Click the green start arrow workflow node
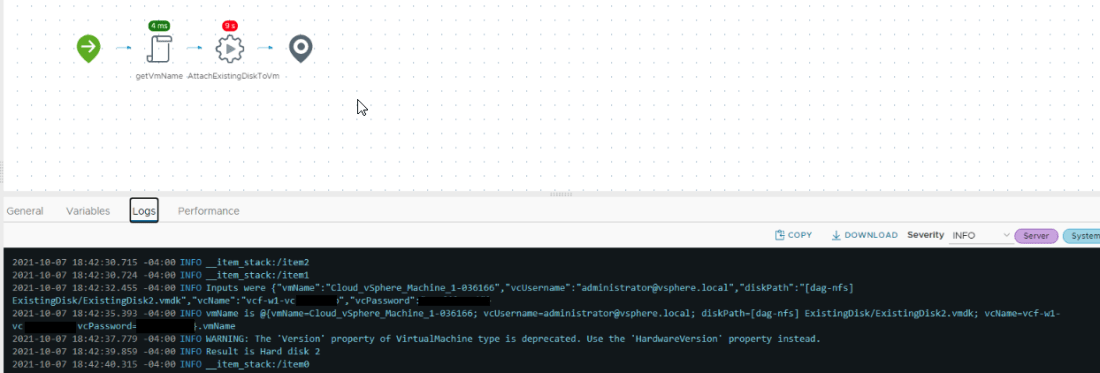 click(88, 48)
